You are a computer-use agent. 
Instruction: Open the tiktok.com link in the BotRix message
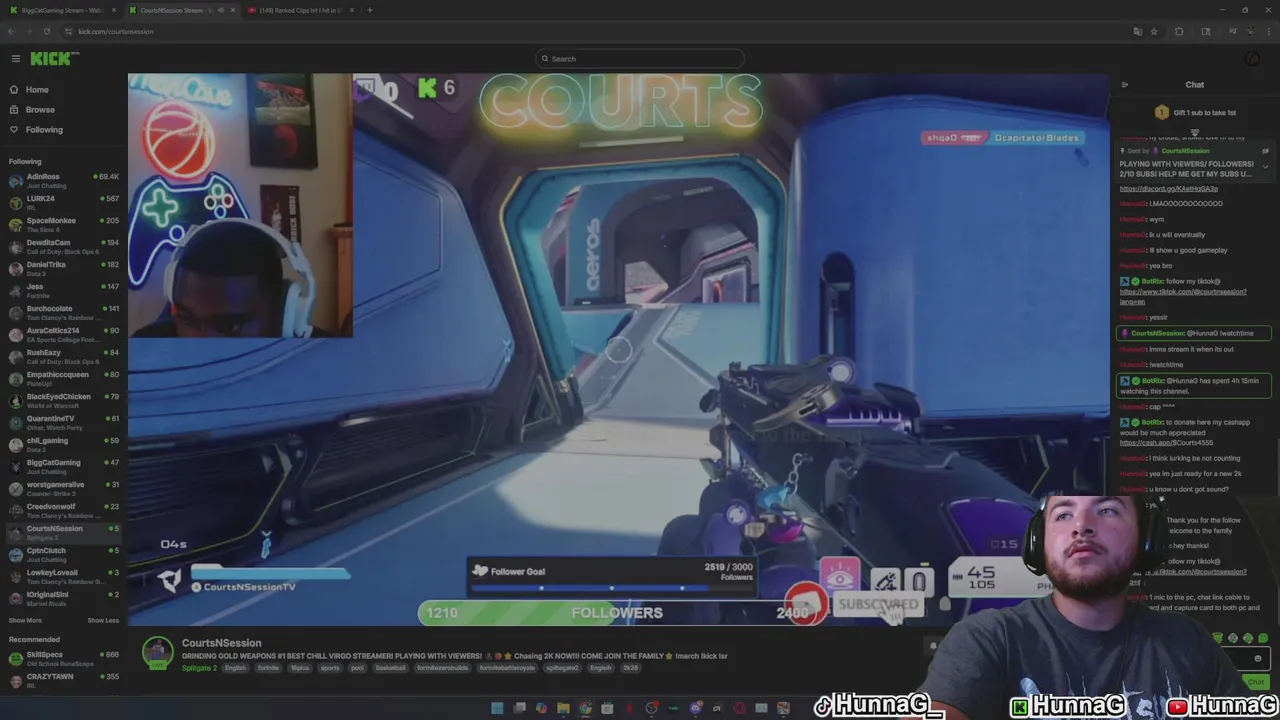[x=1183, y=296]
